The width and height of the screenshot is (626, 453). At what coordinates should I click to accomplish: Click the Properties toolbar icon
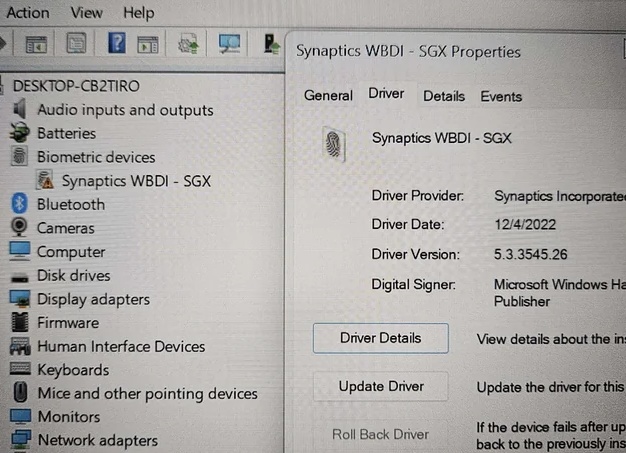pyautogui.click(x=76, y=43)
